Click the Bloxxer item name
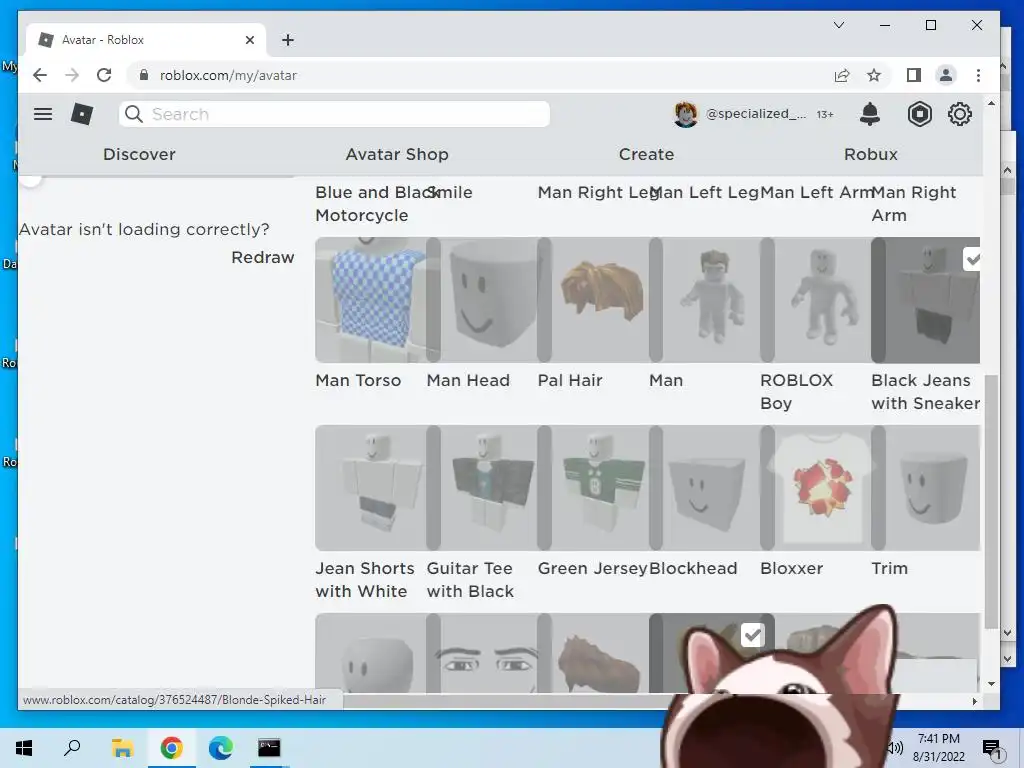 tap(791, 568)
